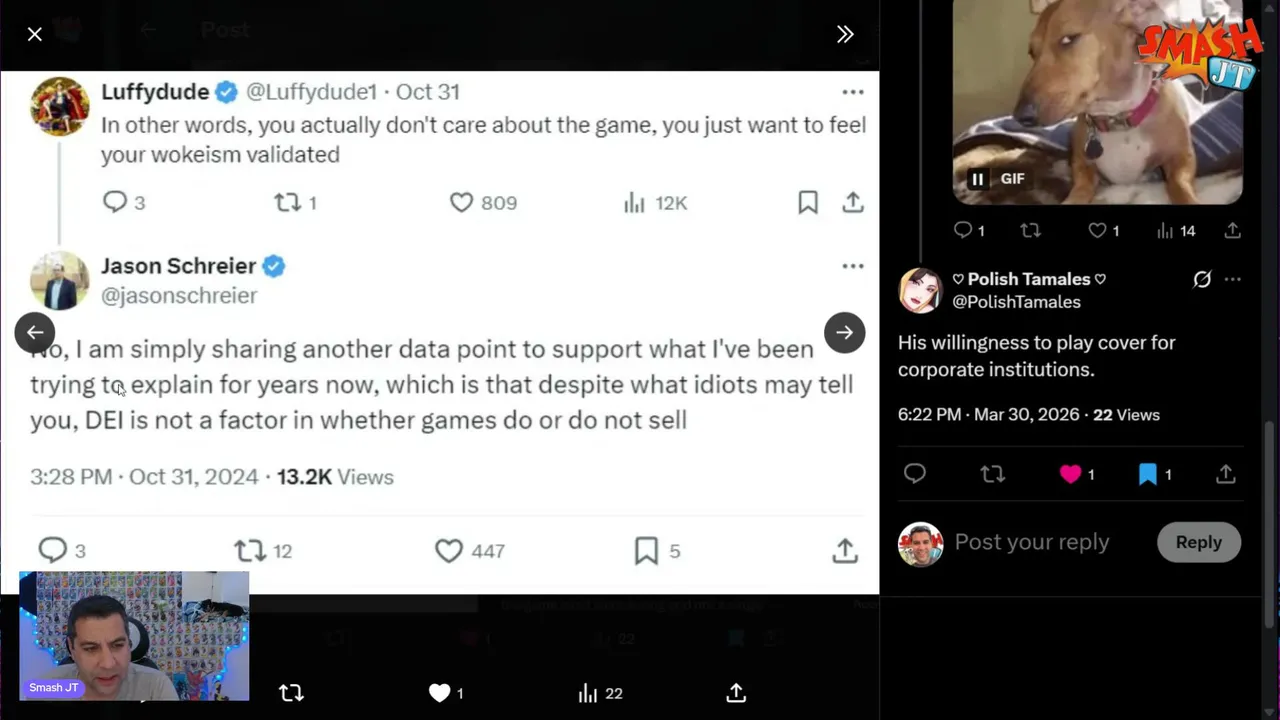Close the image viewer with X
Image resolution: width=1280 pixels, height=720 pixels.
click(35, 34)
